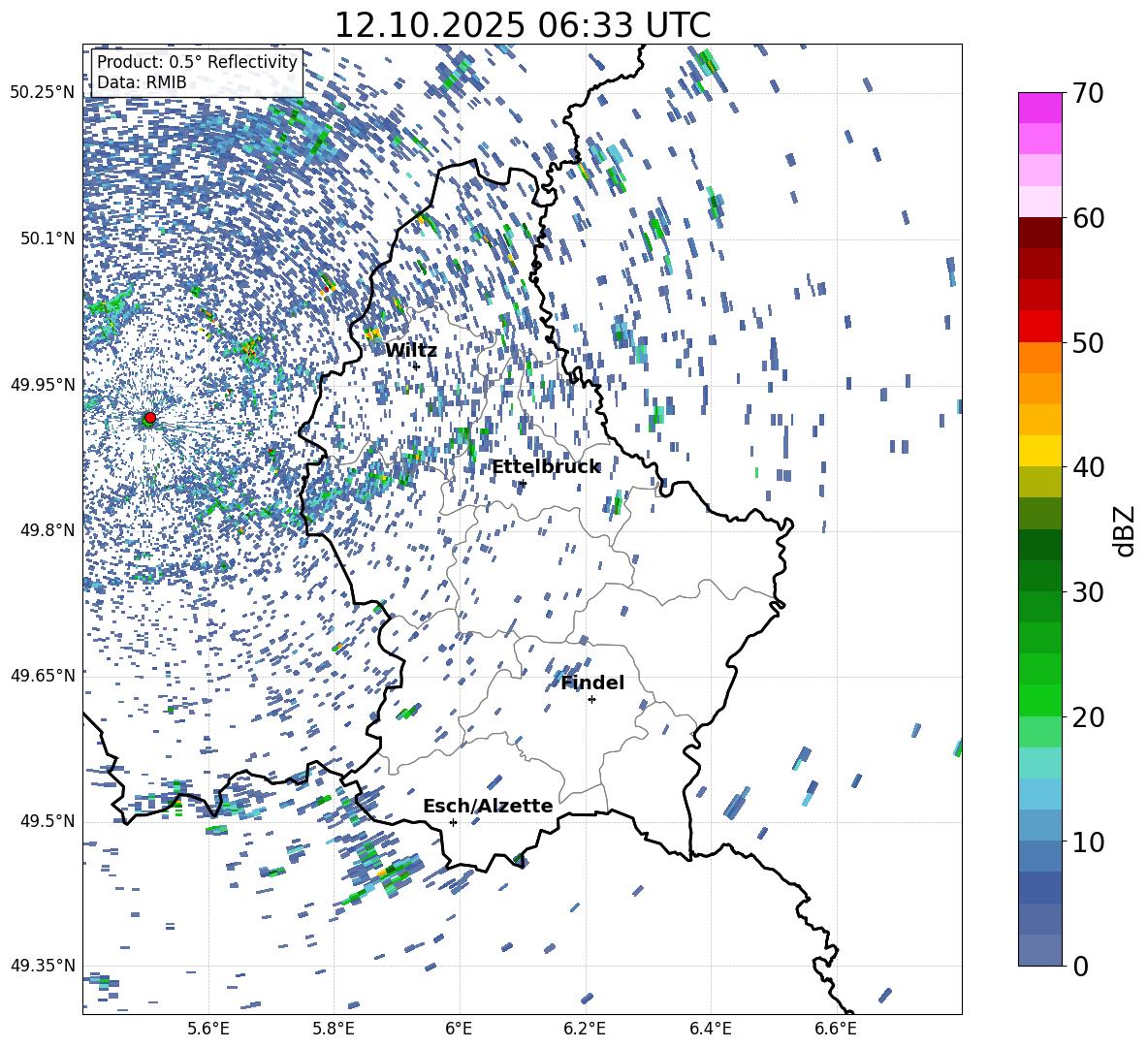Screen dimensions: 1148x1048
Task: Click the 40 tick label on colorbar
Action: pos(1088,467)
